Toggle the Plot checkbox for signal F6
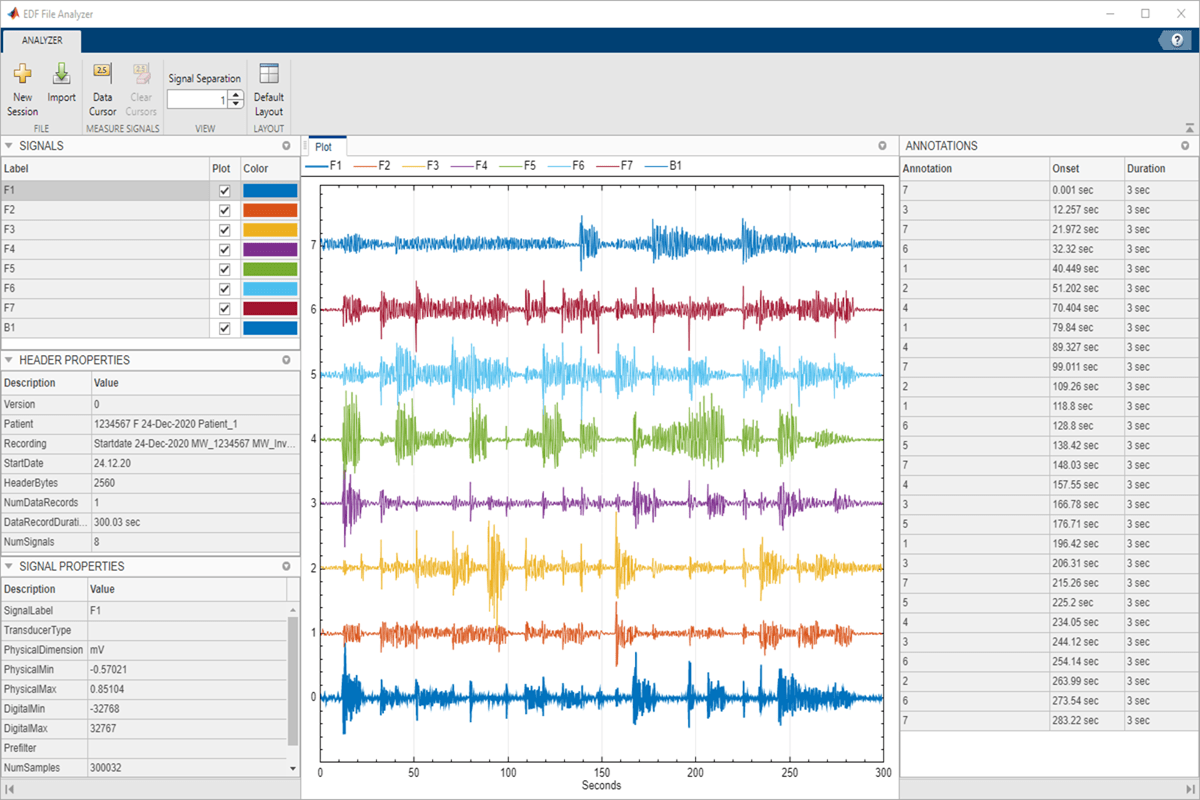The width and height of the screenshot is (1200, 800). tap(224, 288)
